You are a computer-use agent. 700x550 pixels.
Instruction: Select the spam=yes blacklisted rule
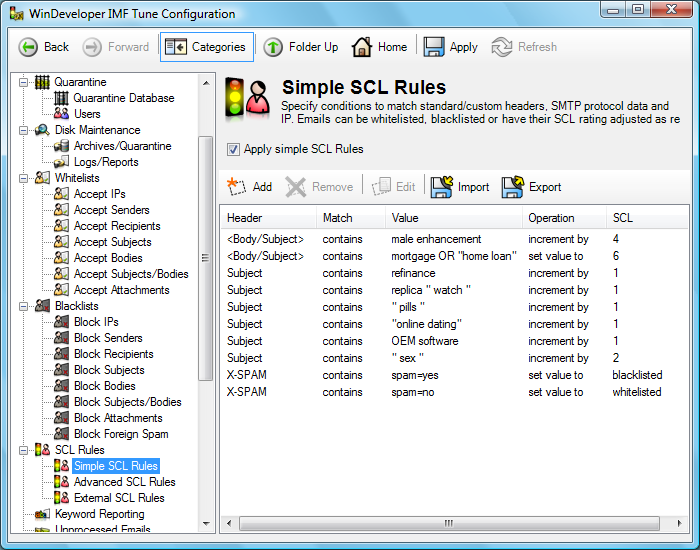(454, 375)
